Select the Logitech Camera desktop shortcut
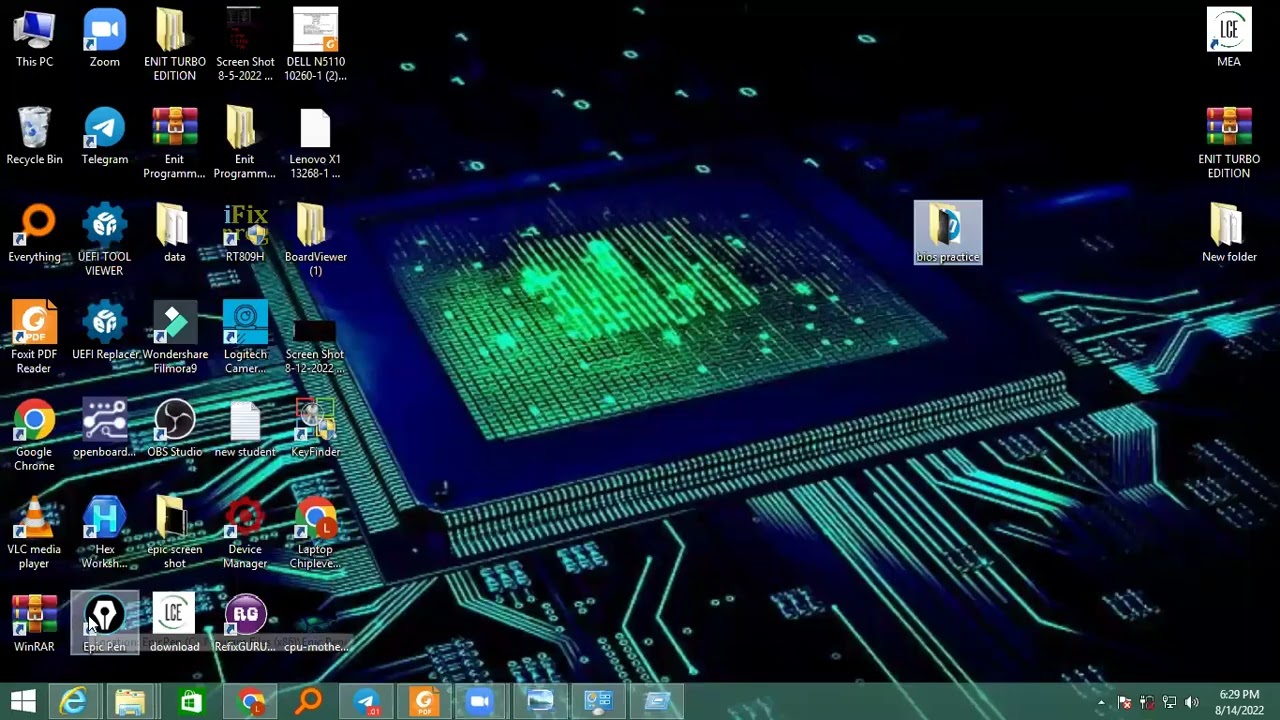Screen dimensions: 1280x720 pyautogui.click(x=245, y=338)
